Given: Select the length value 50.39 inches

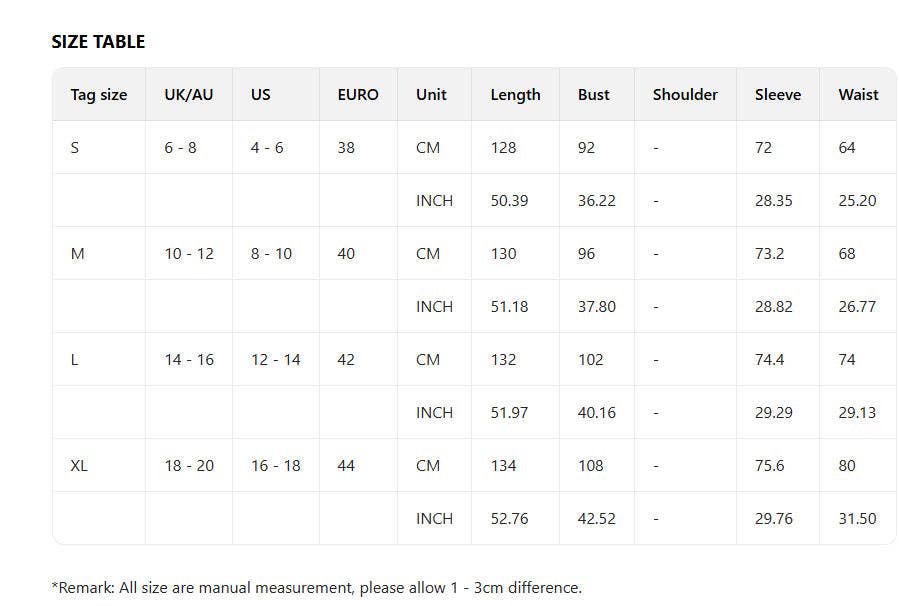Looking at the screenshot, I should pyautogui.click(x=509, y=201).
